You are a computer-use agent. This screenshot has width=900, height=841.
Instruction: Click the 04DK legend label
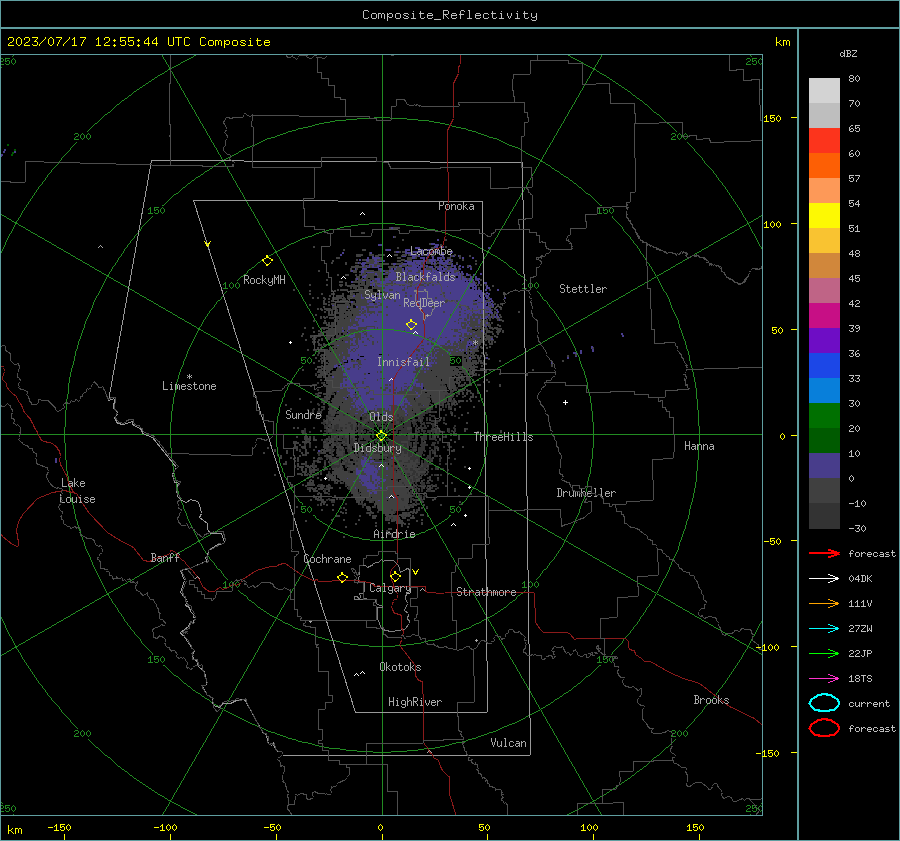click(x=860, y=578)
